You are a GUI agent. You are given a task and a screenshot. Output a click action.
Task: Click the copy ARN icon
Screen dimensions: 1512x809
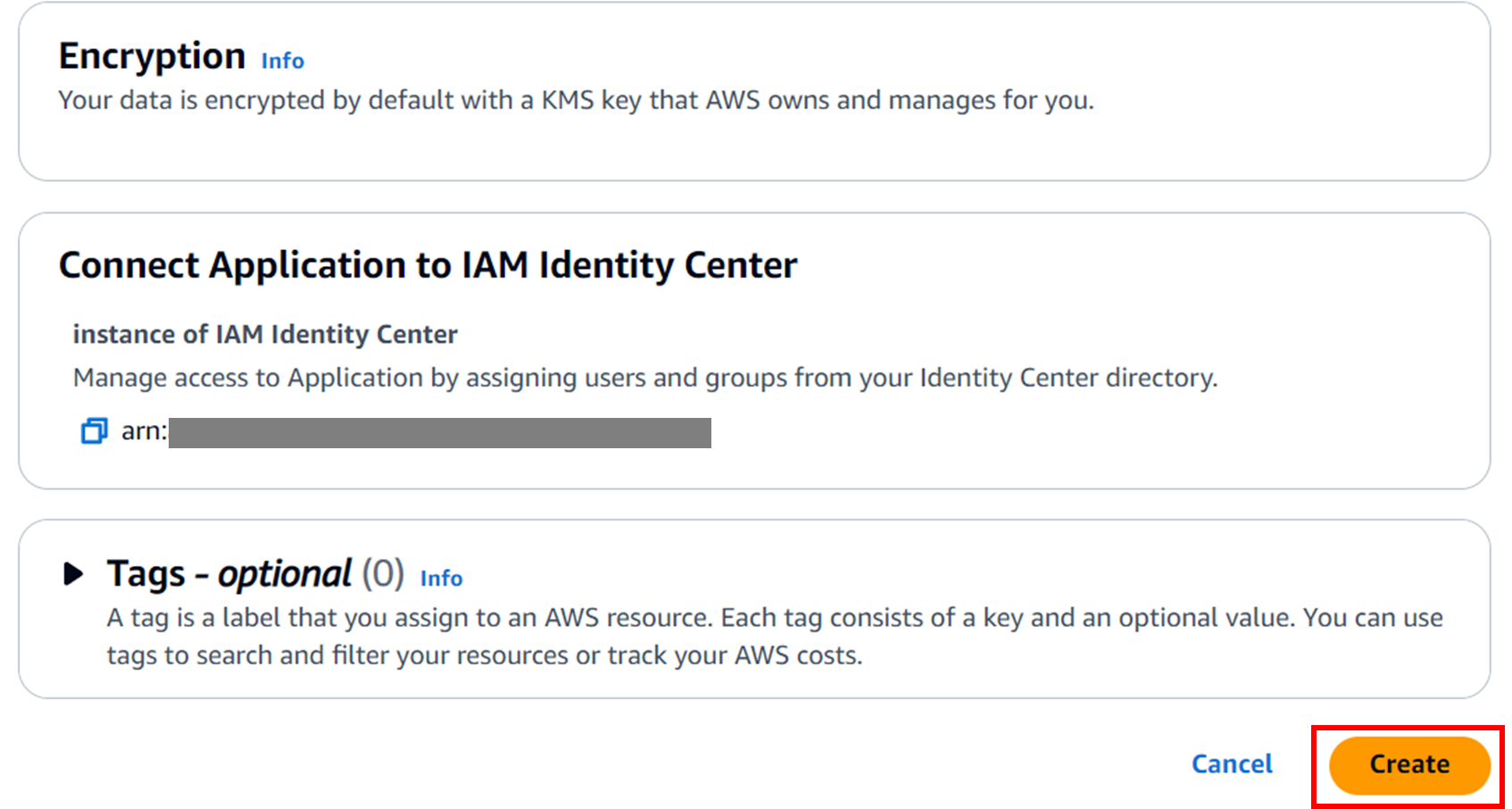point(94,431)
